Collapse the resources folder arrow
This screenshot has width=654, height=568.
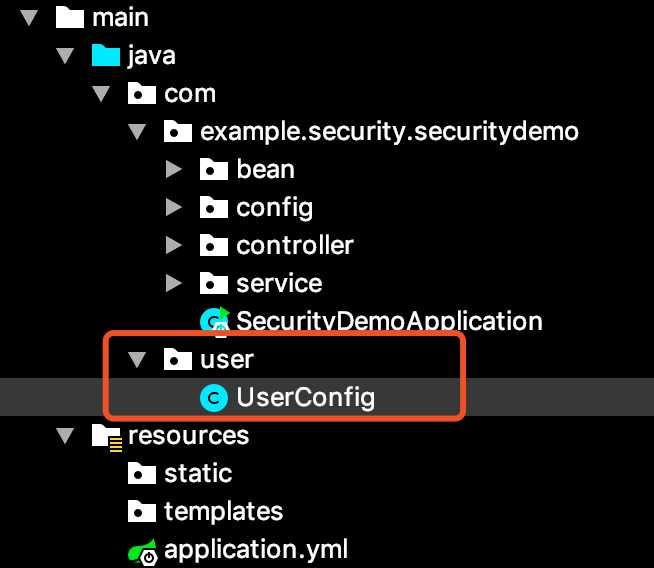[x=65, y=436]
